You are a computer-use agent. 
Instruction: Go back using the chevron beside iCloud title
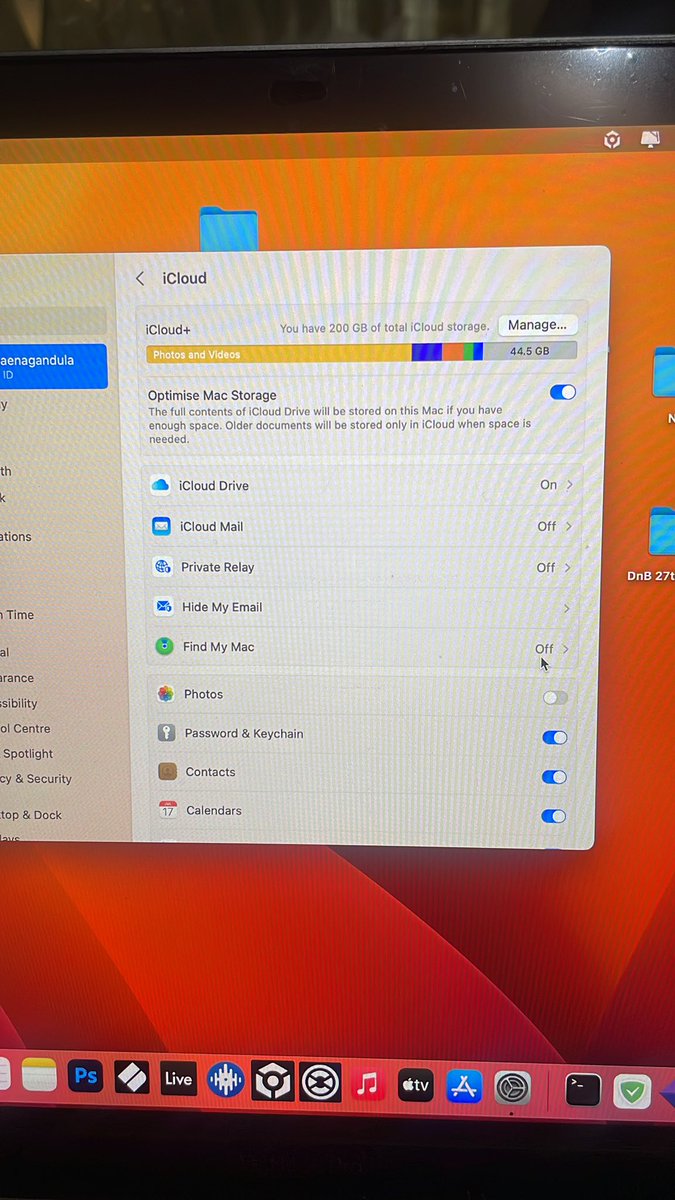[x=140, y=279]
